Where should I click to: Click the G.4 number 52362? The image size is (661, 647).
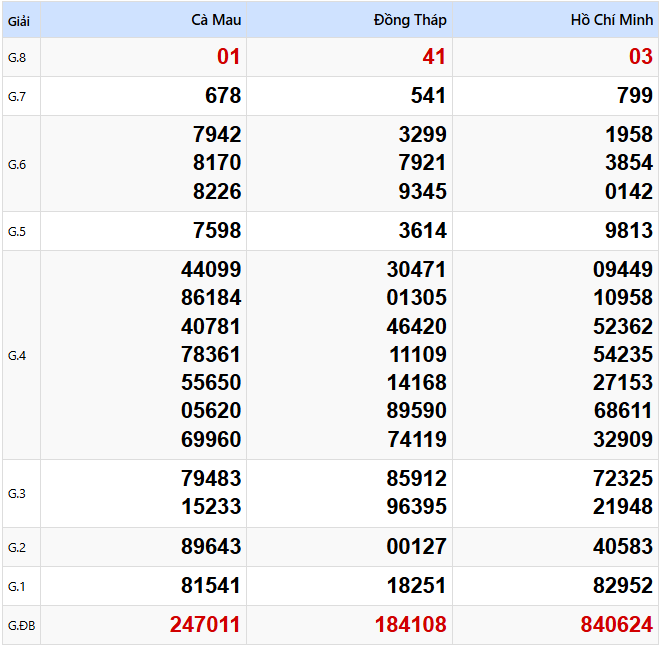[x=623, y=327]
